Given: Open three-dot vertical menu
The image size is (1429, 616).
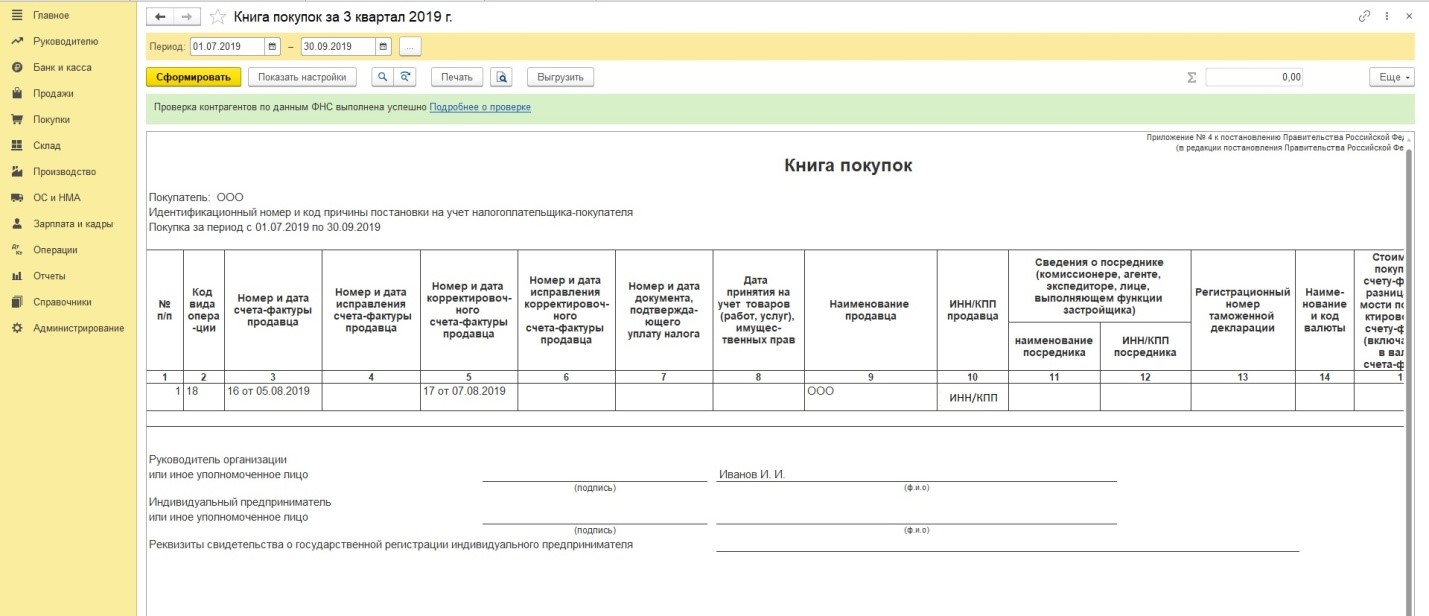Looking at the screenshot, I should click(x=1388, y=17).
